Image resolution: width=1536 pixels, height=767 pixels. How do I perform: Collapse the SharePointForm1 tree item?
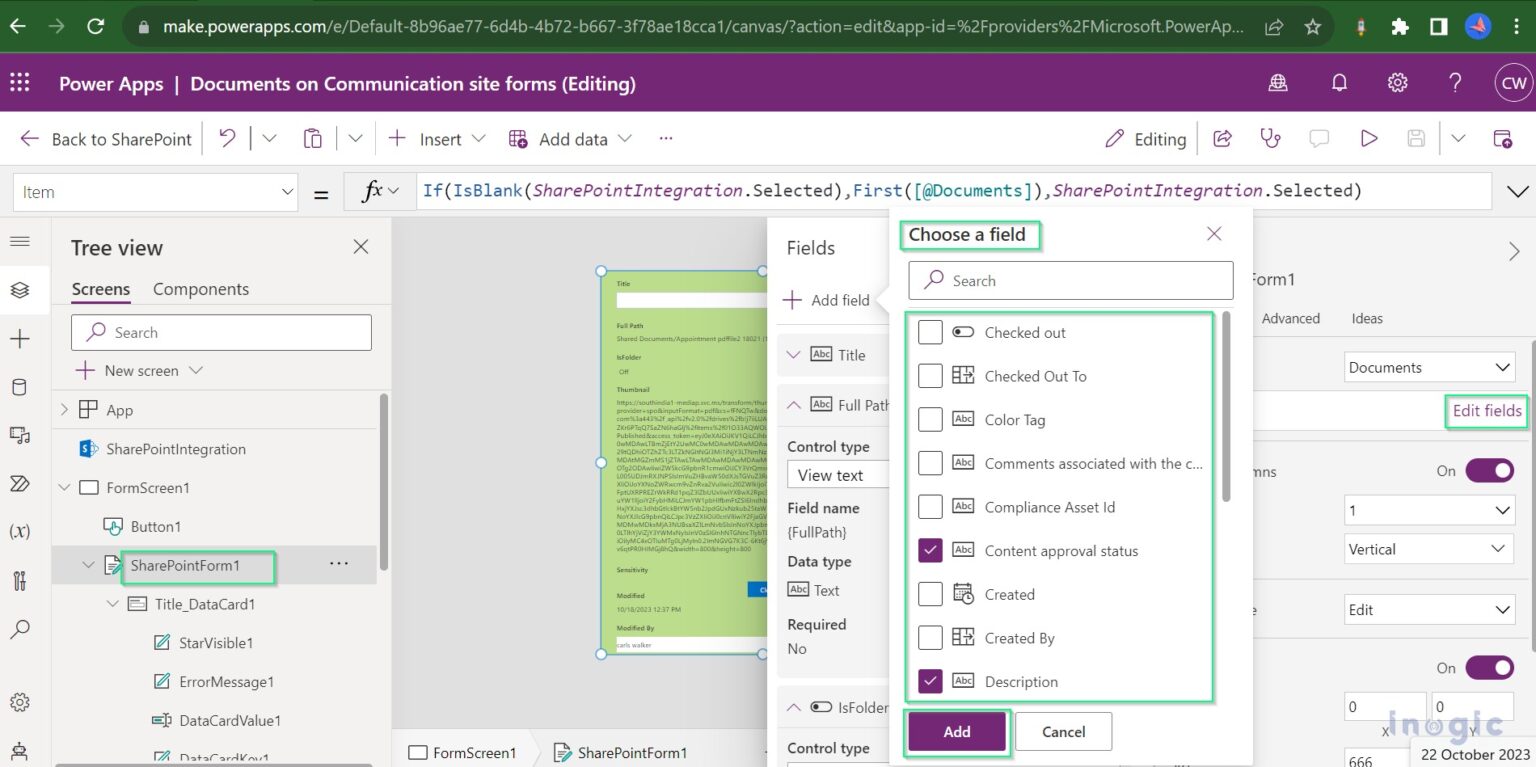[88, 565]
